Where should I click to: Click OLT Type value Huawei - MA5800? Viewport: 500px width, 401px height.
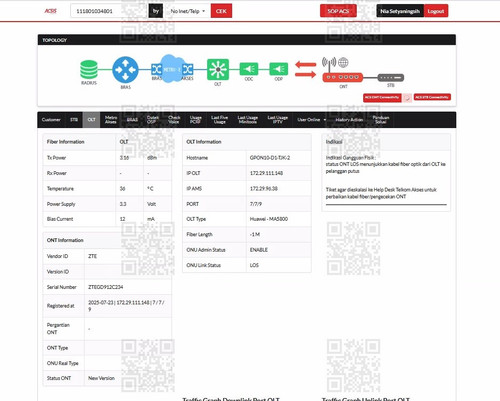[x=269, y=219]
